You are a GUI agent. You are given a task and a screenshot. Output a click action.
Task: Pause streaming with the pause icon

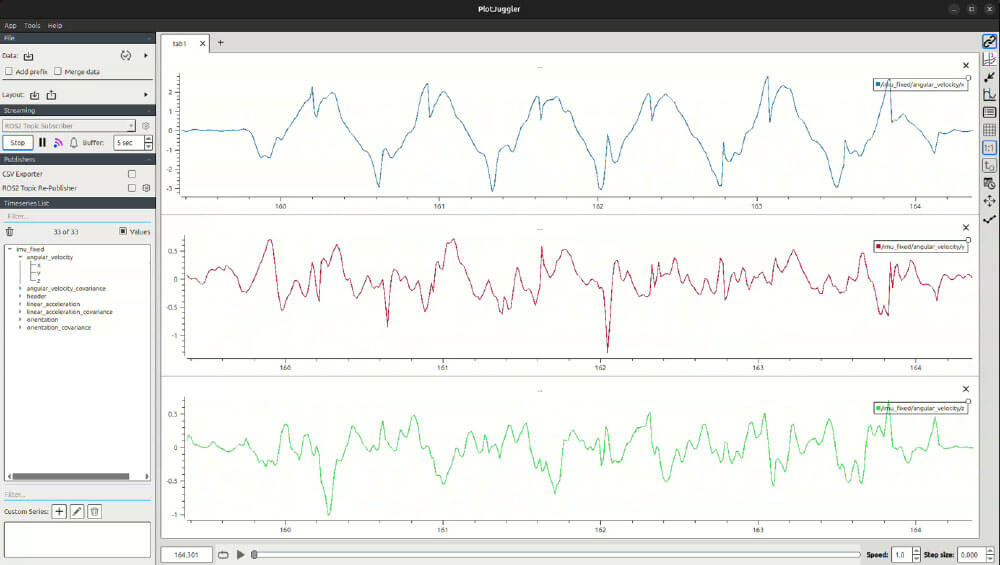coord(42,143)
